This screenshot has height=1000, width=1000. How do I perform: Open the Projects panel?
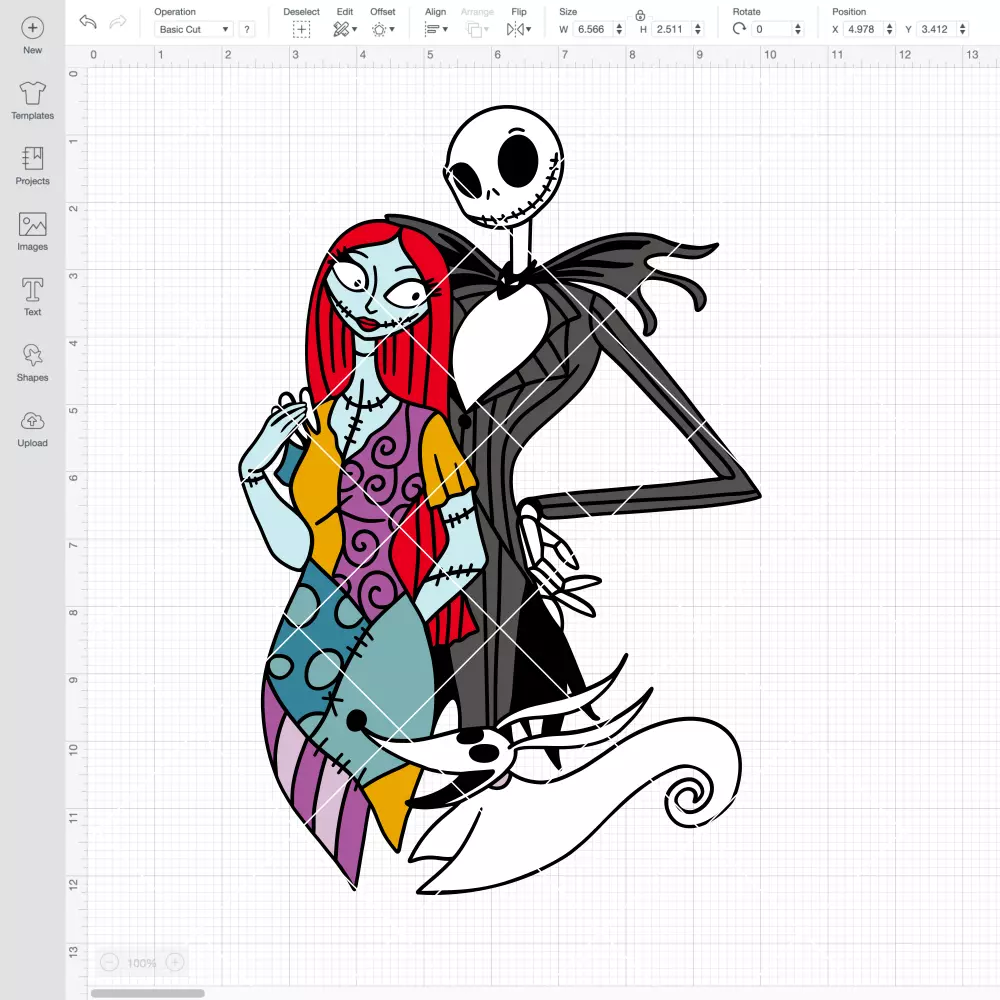tap(33, 166)
